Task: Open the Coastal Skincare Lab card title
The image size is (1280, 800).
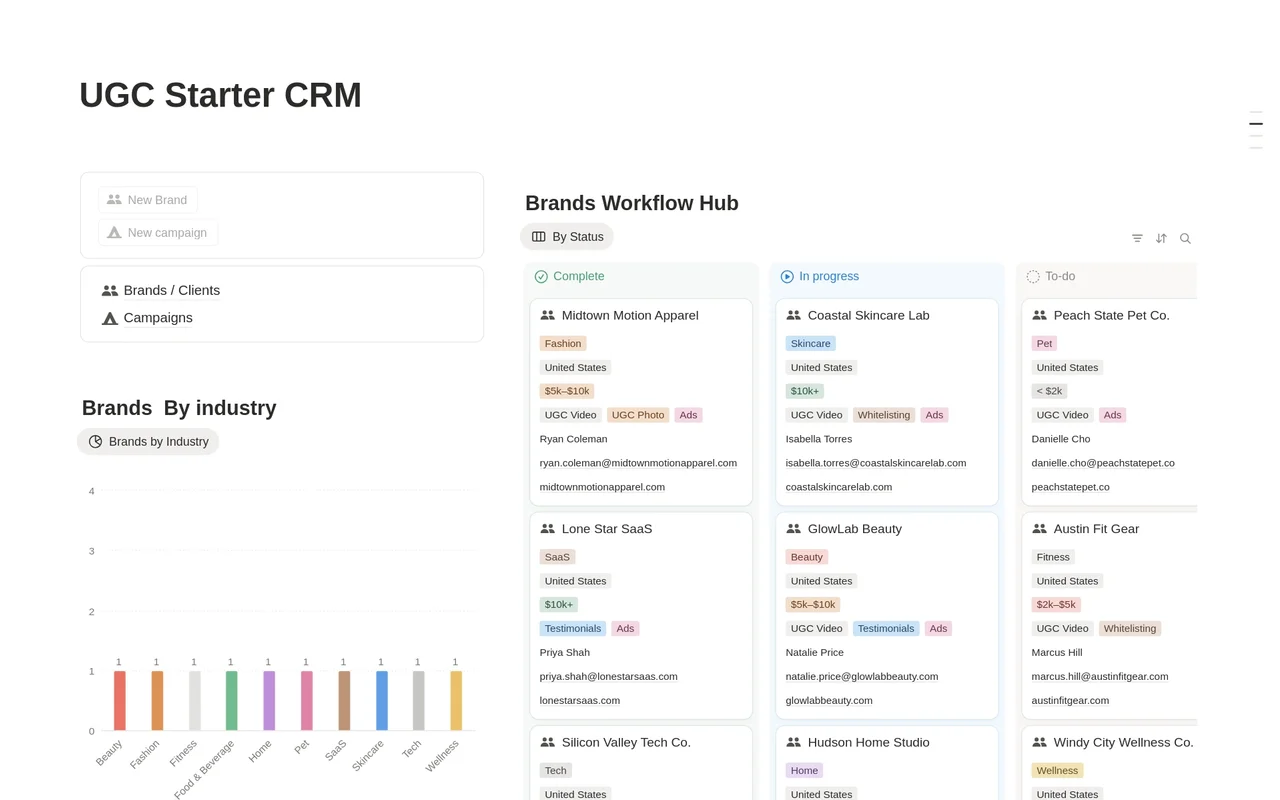Action: pyautogui.click(x=869, y=315)
